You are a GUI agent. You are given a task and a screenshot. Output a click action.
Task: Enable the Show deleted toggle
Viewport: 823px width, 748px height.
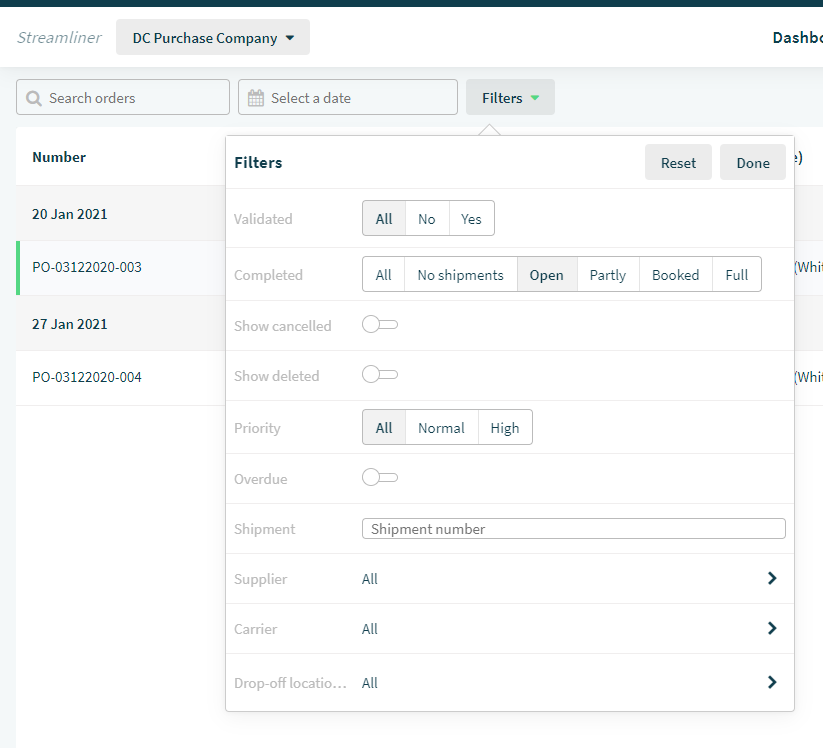tap(379, 375)
